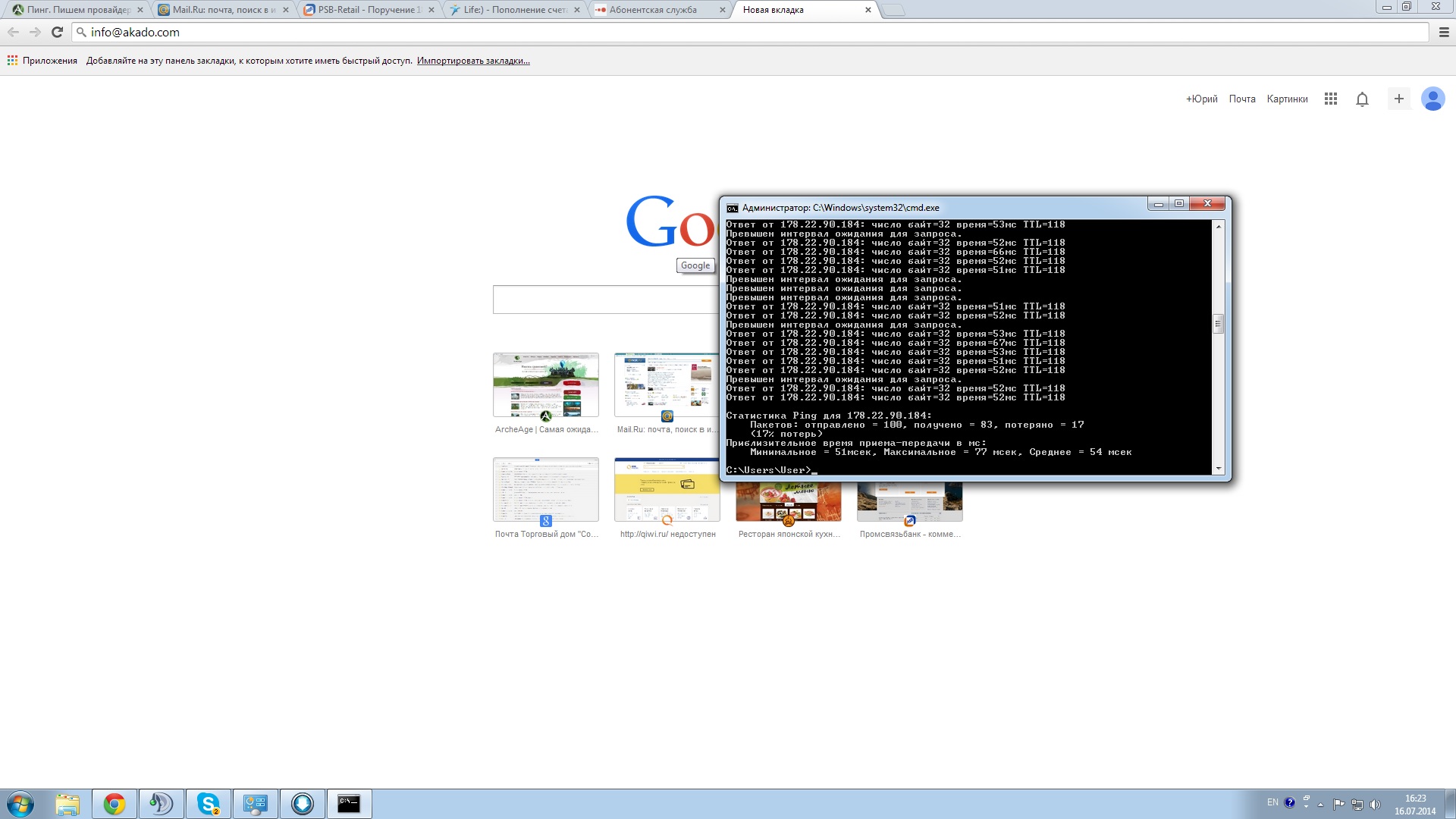
Task: Open the ArcheAge most-visited thumbnail
Action: 545,384
